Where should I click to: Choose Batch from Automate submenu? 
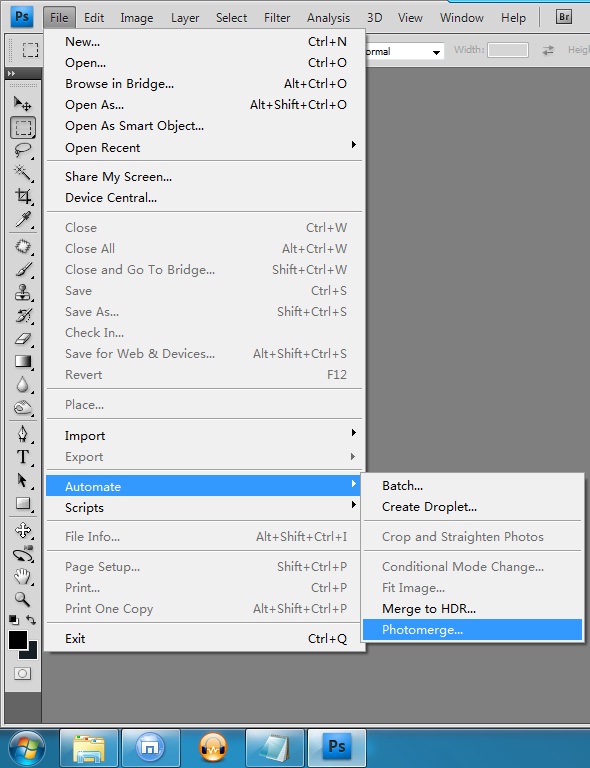[x=472, y=485]
